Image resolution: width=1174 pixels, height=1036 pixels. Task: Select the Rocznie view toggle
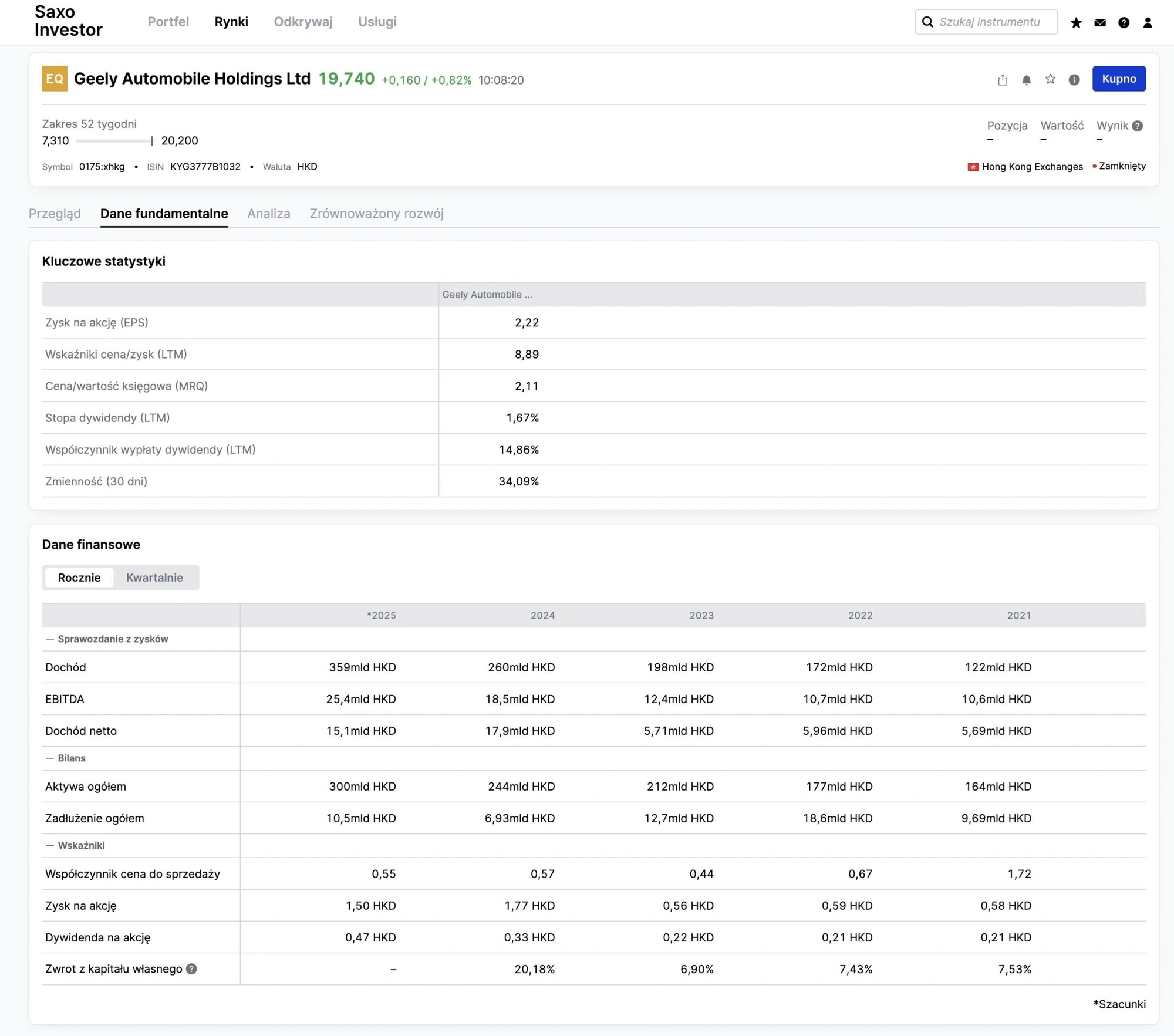click(79, 578)
